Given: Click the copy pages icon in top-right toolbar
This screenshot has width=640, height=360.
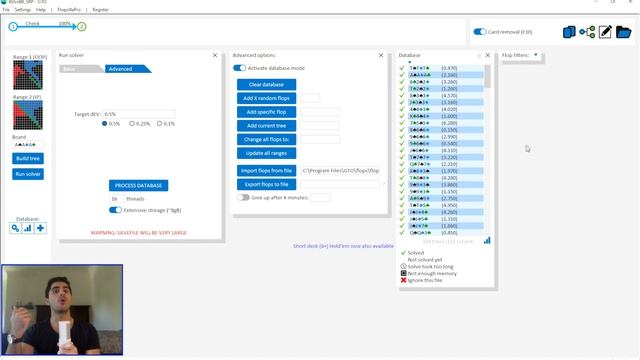Looking at the screenshot, I should (569, 32).
